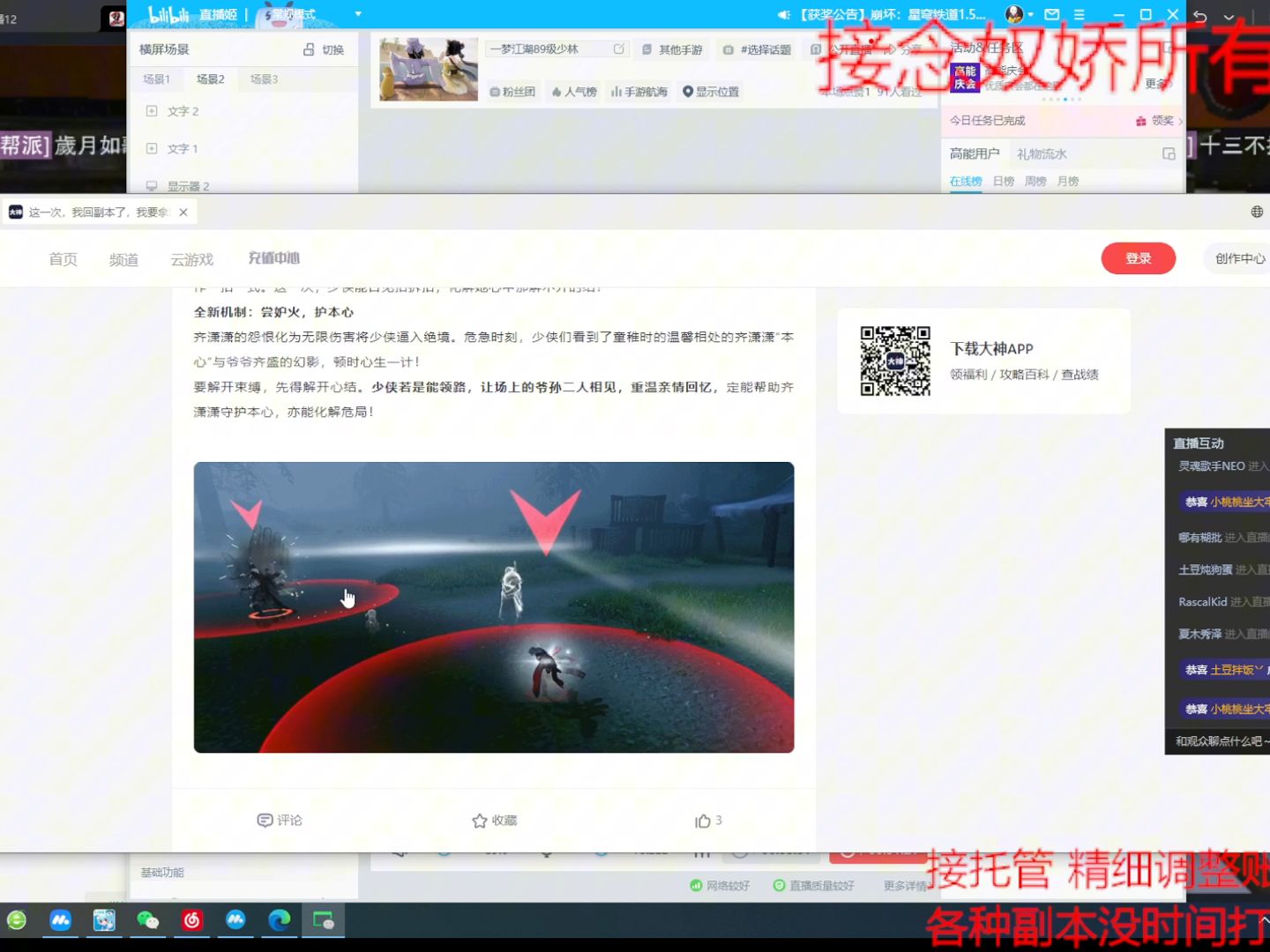Switch to 场景1 tab
Screen dimensions: 1270x952
click(156, 79)
